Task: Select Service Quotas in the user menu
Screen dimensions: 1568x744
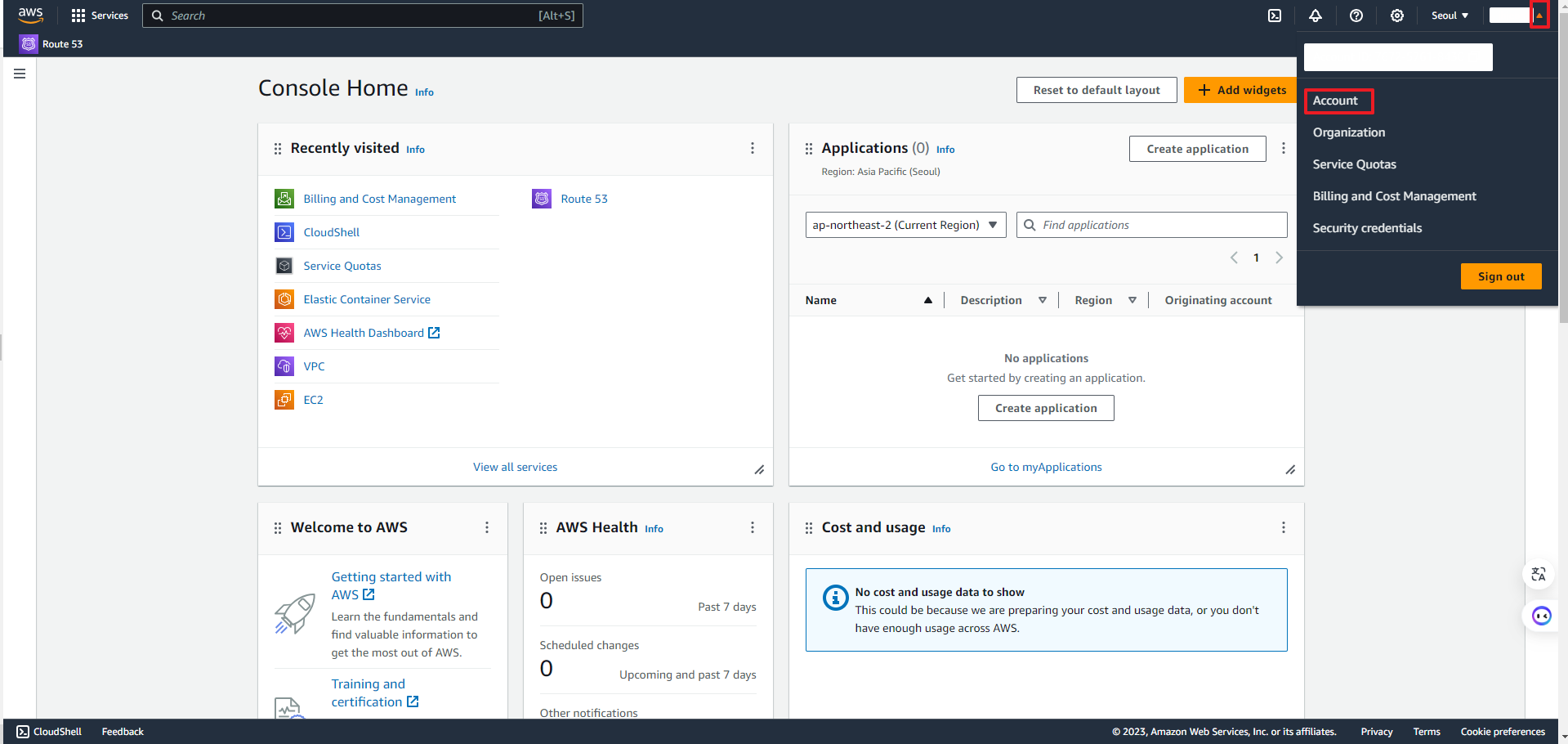Action: coord(1354,164)
